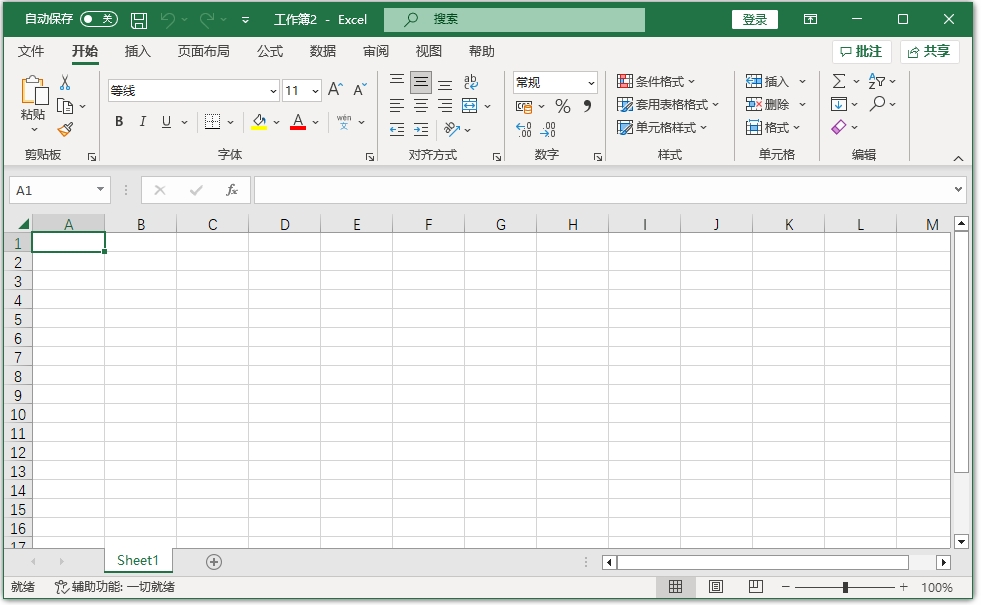The image size is (983, 605).
Task: Click the Save icon in title bar
Action: [x=139, y=20]
